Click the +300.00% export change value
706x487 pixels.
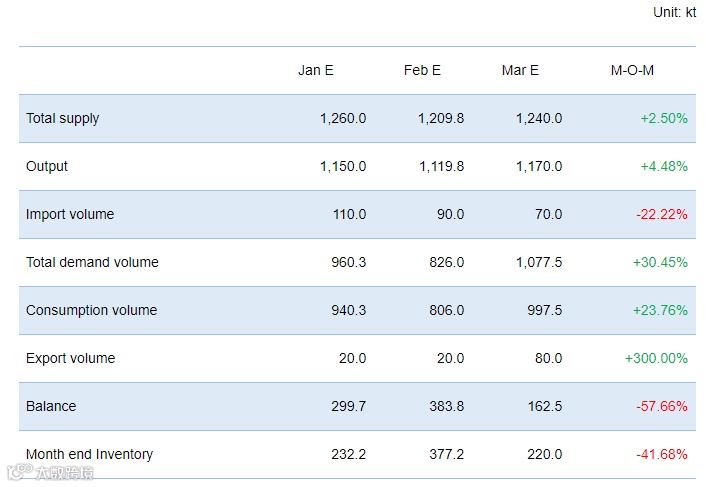[656, 358]
